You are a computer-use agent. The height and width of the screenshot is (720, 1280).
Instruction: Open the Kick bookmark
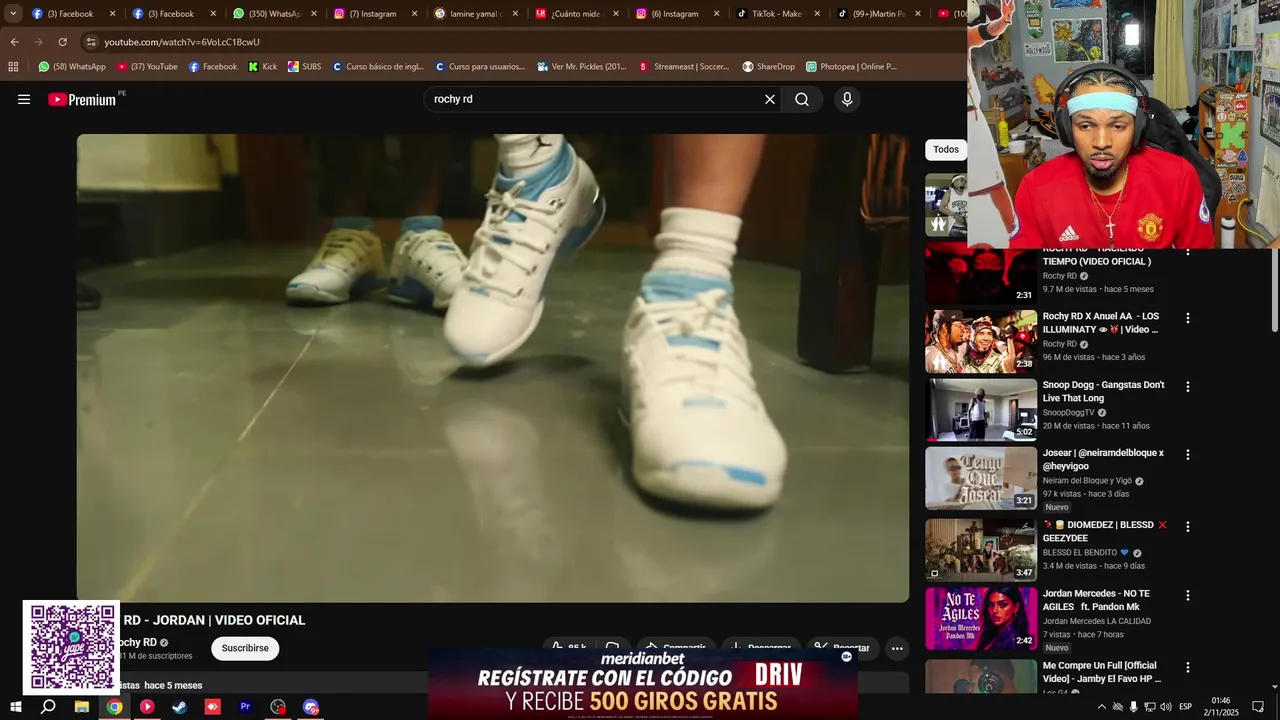click(x=263, y=67)
